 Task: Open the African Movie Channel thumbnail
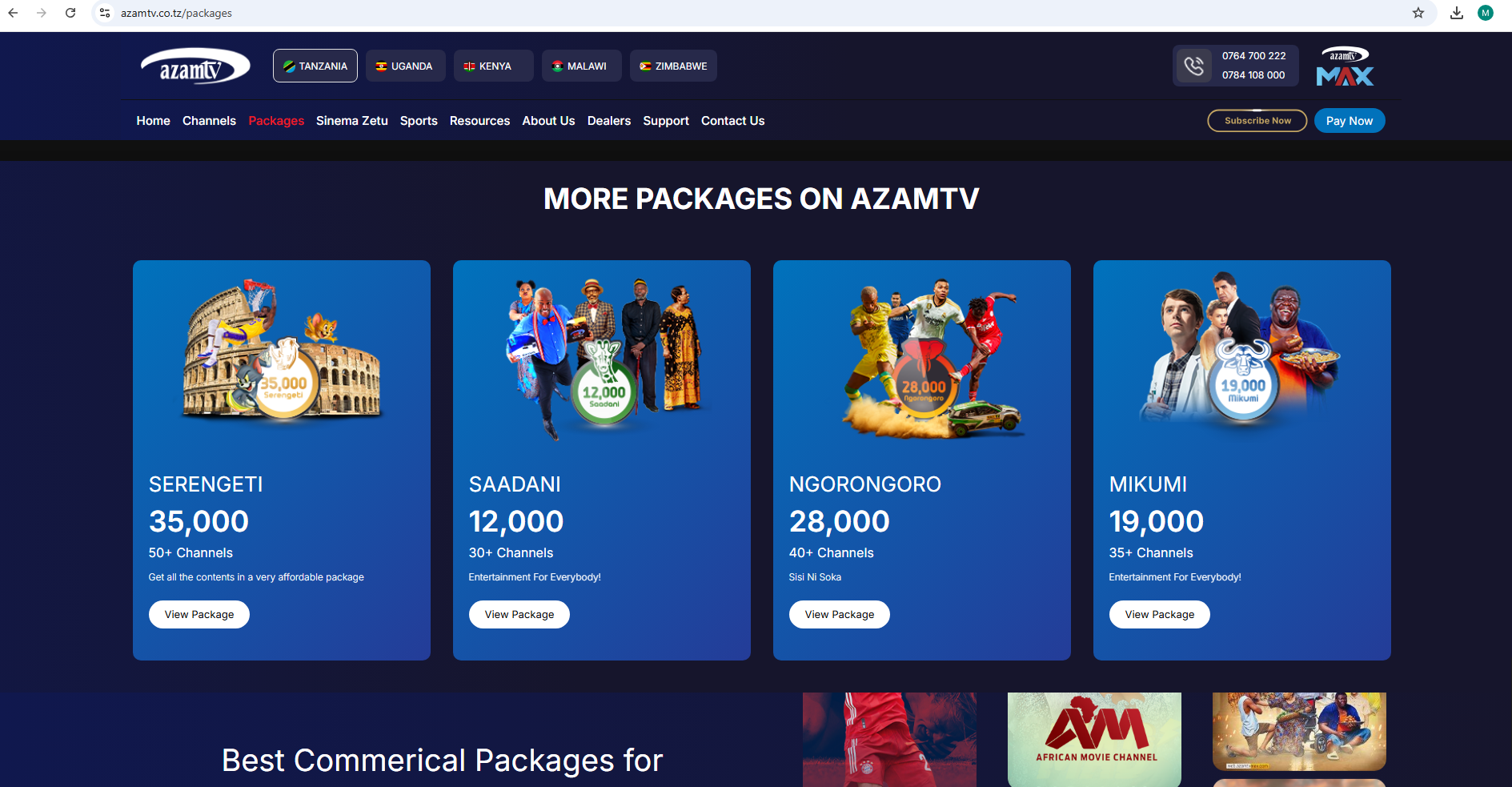pos(1094,739)
